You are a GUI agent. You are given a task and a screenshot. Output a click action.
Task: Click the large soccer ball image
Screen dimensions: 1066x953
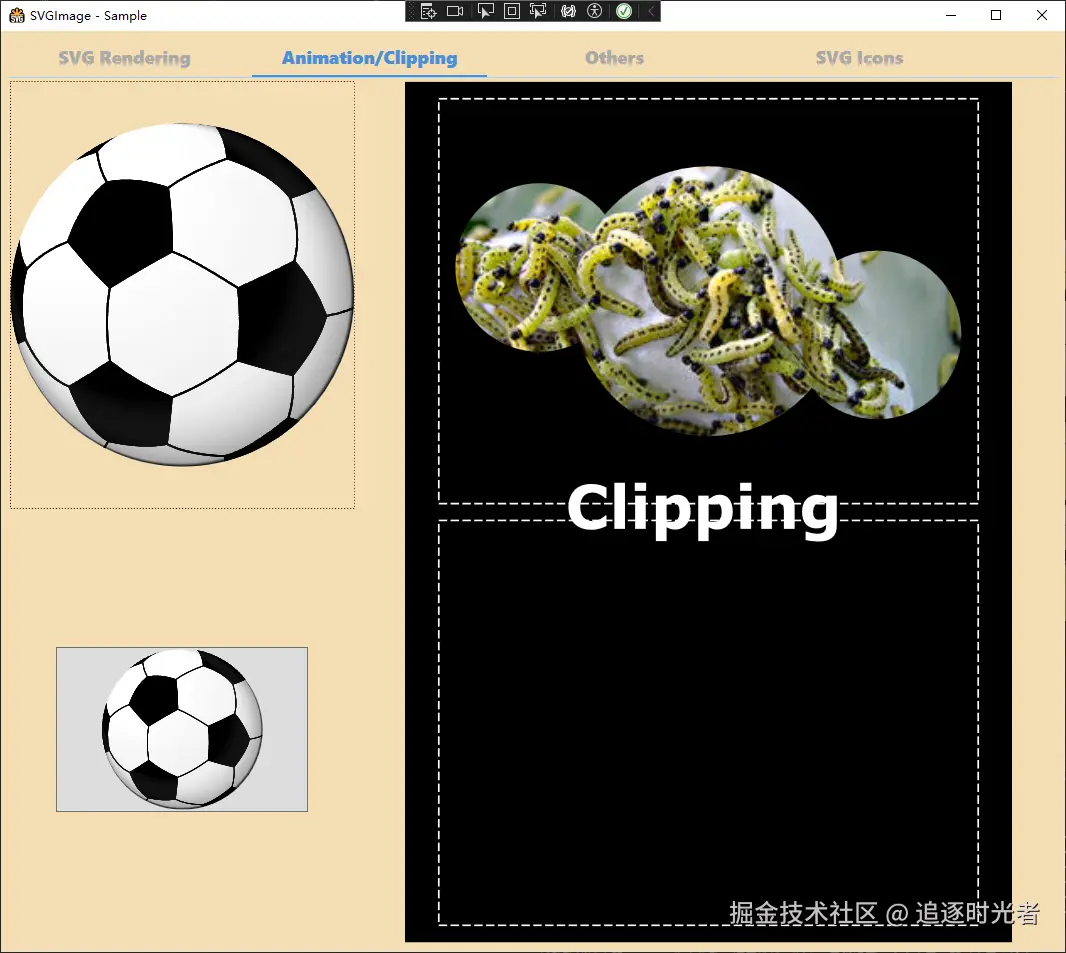[182, 294]
